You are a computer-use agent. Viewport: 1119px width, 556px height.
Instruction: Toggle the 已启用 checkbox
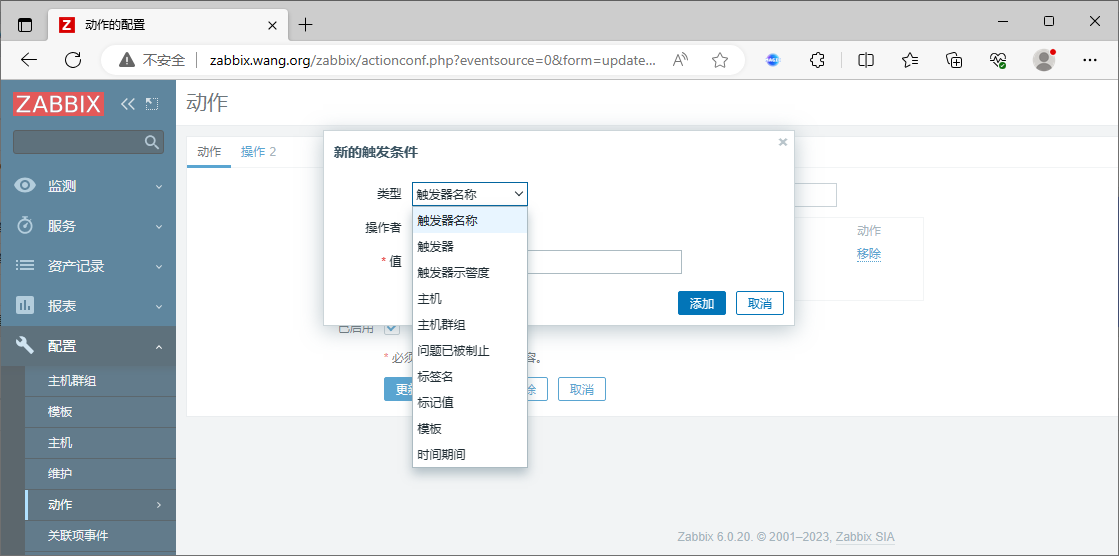392,328
